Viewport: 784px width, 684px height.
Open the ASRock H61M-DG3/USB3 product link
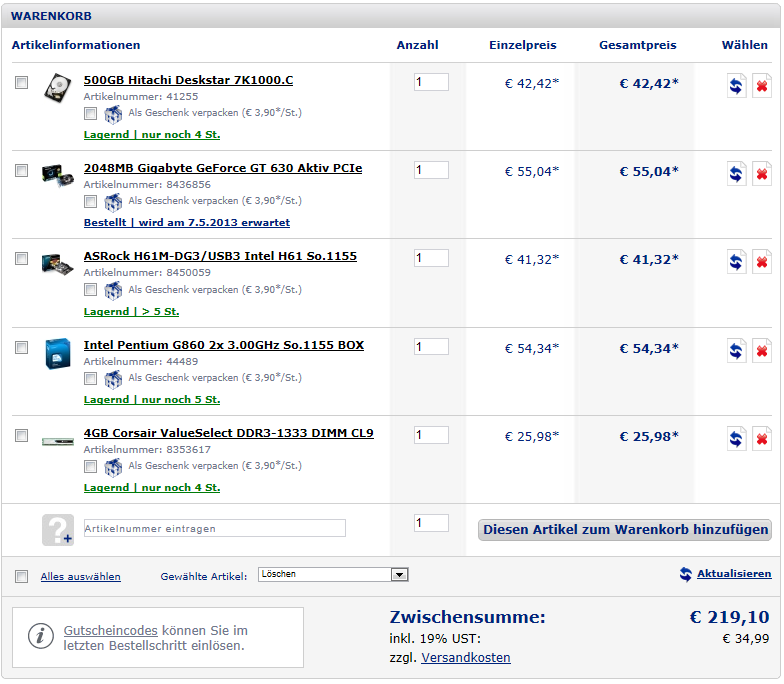coord(220,256)
